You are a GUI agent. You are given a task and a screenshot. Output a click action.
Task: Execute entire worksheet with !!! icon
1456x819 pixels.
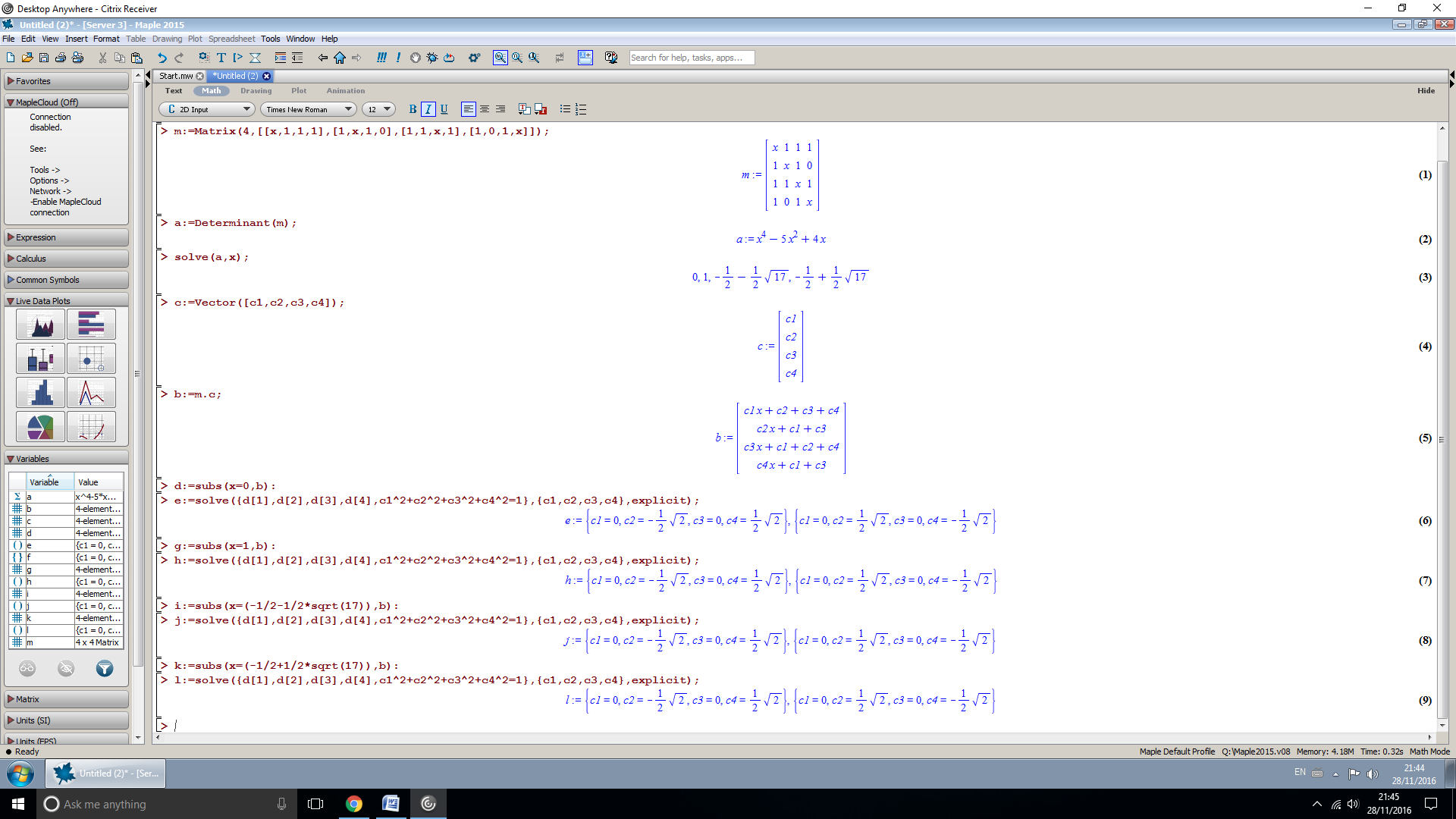pyautogui.click(x=381, y=58)
